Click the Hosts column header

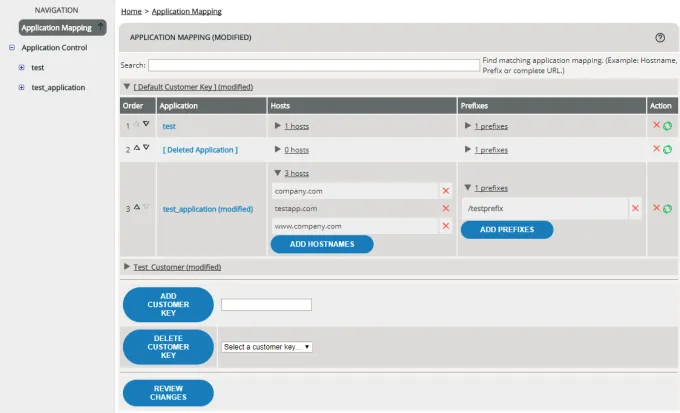pos(362,105)
